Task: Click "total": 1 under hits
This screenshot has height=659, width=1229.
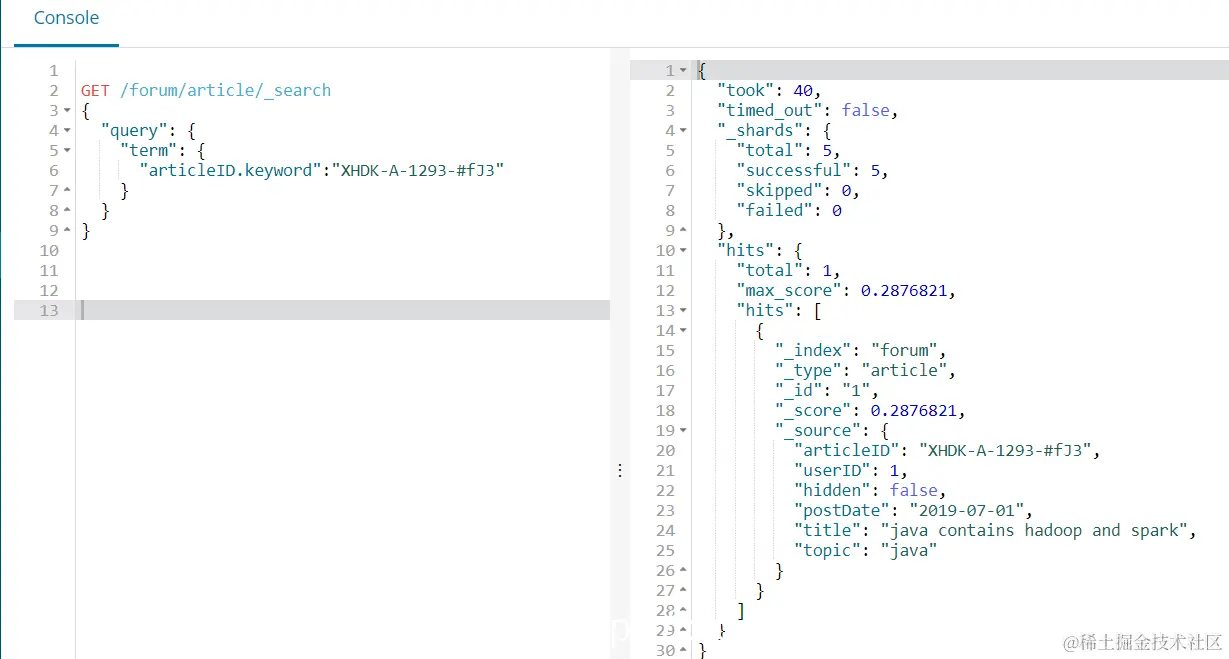Action: point(788,270)
